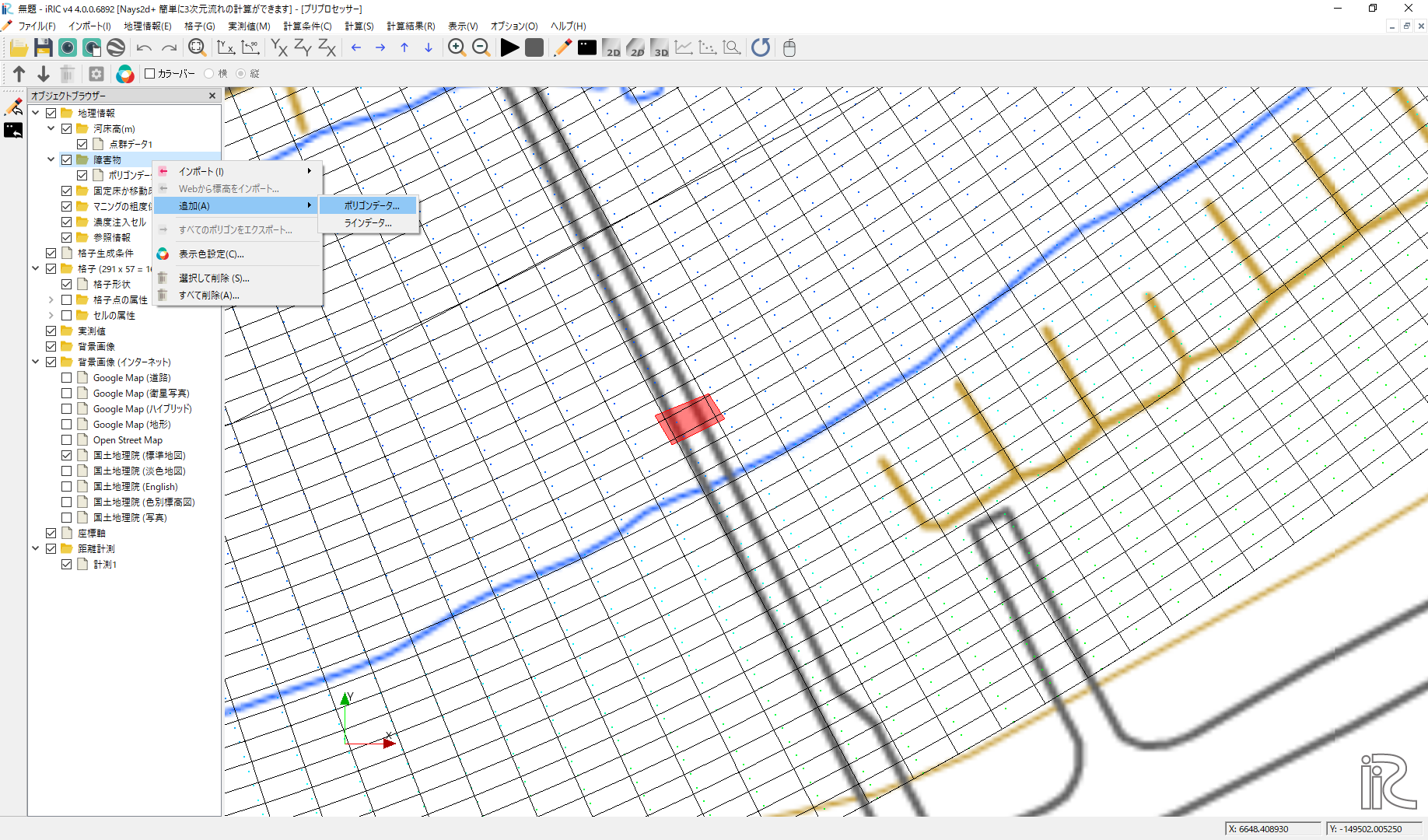Image resolution: width=1428 pixels, height=840 pixels.
Task: Click the Google Earth export globe icon
Action: (116, 48)
